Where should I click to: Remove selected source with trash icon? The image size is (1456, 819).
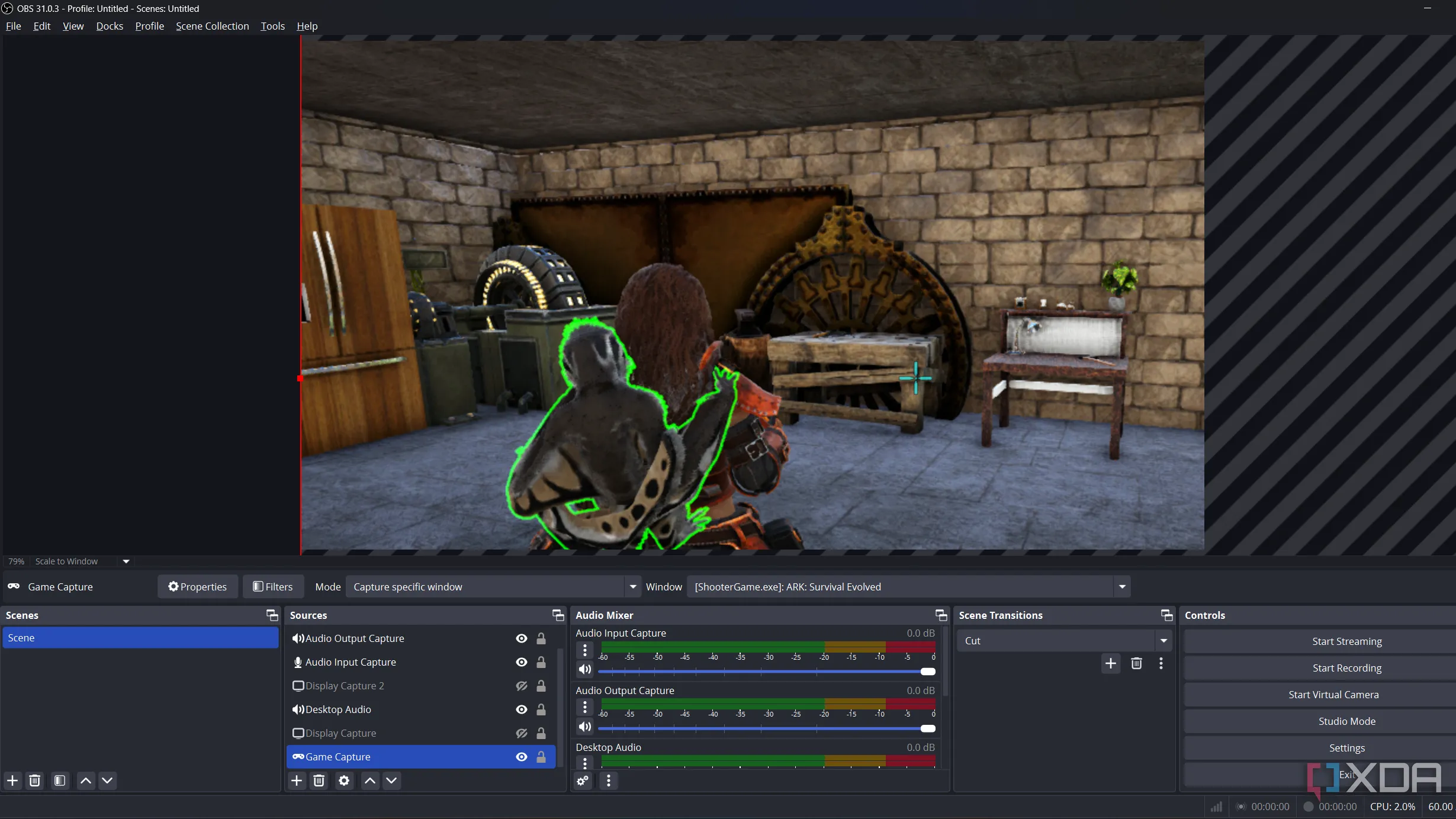point(319,781)
